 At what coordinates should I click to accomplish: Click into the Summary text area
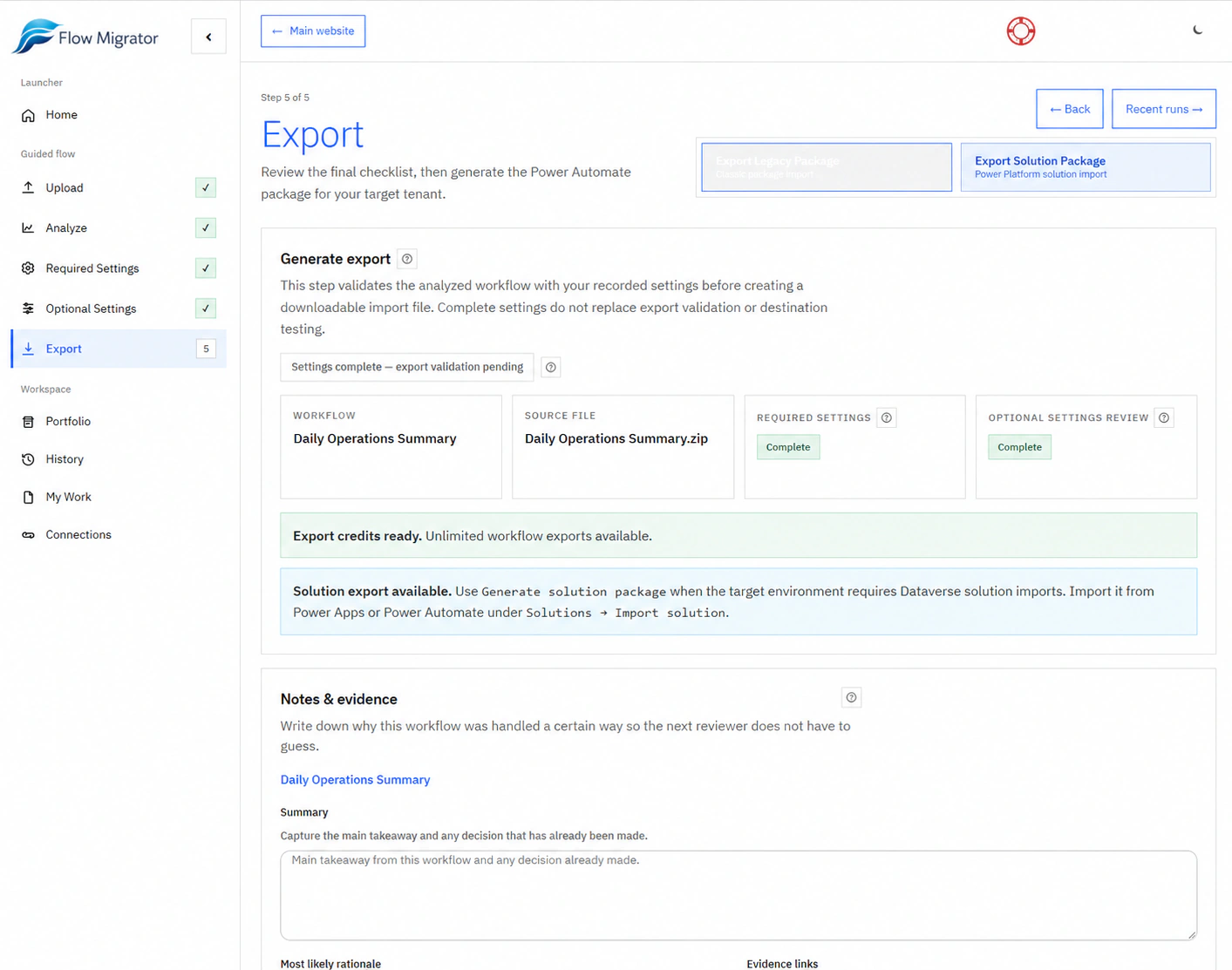coord(739,896)
